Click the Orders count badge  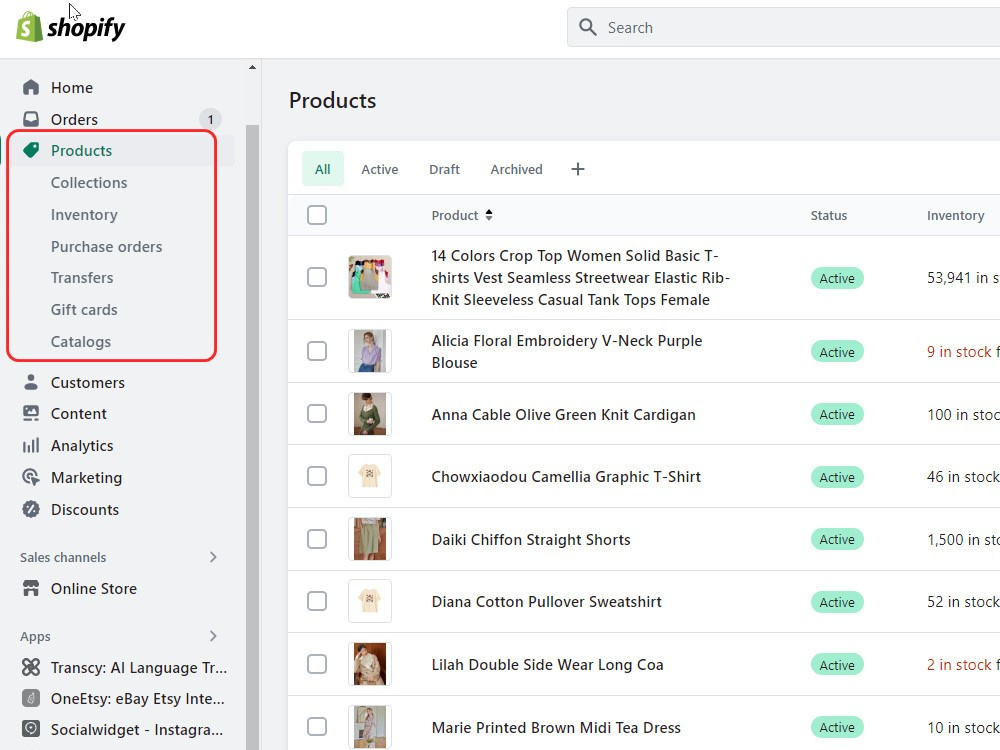210,119
